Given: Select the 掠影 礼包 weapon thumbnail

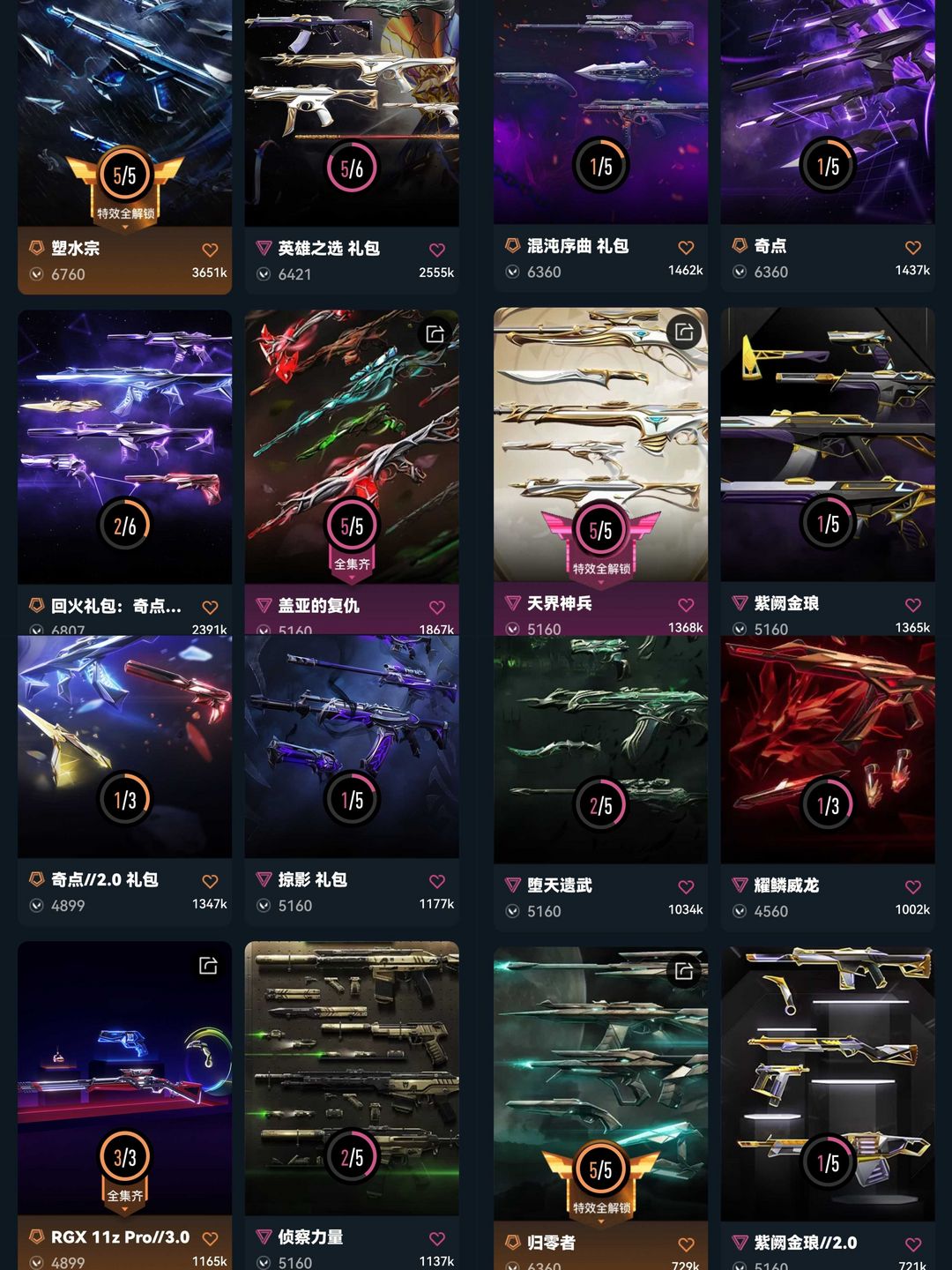Looking at the screenshot, I should coord(352,746).
